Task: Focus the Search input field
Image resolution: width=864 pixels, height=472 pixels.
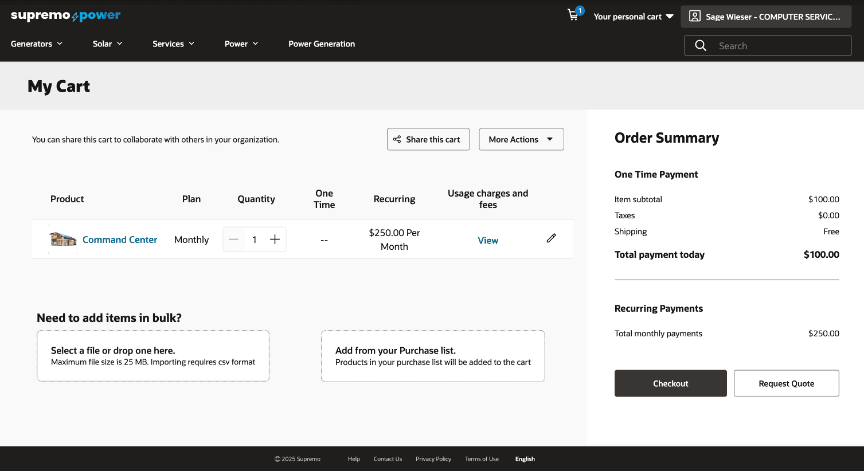Action: (768, 46)
